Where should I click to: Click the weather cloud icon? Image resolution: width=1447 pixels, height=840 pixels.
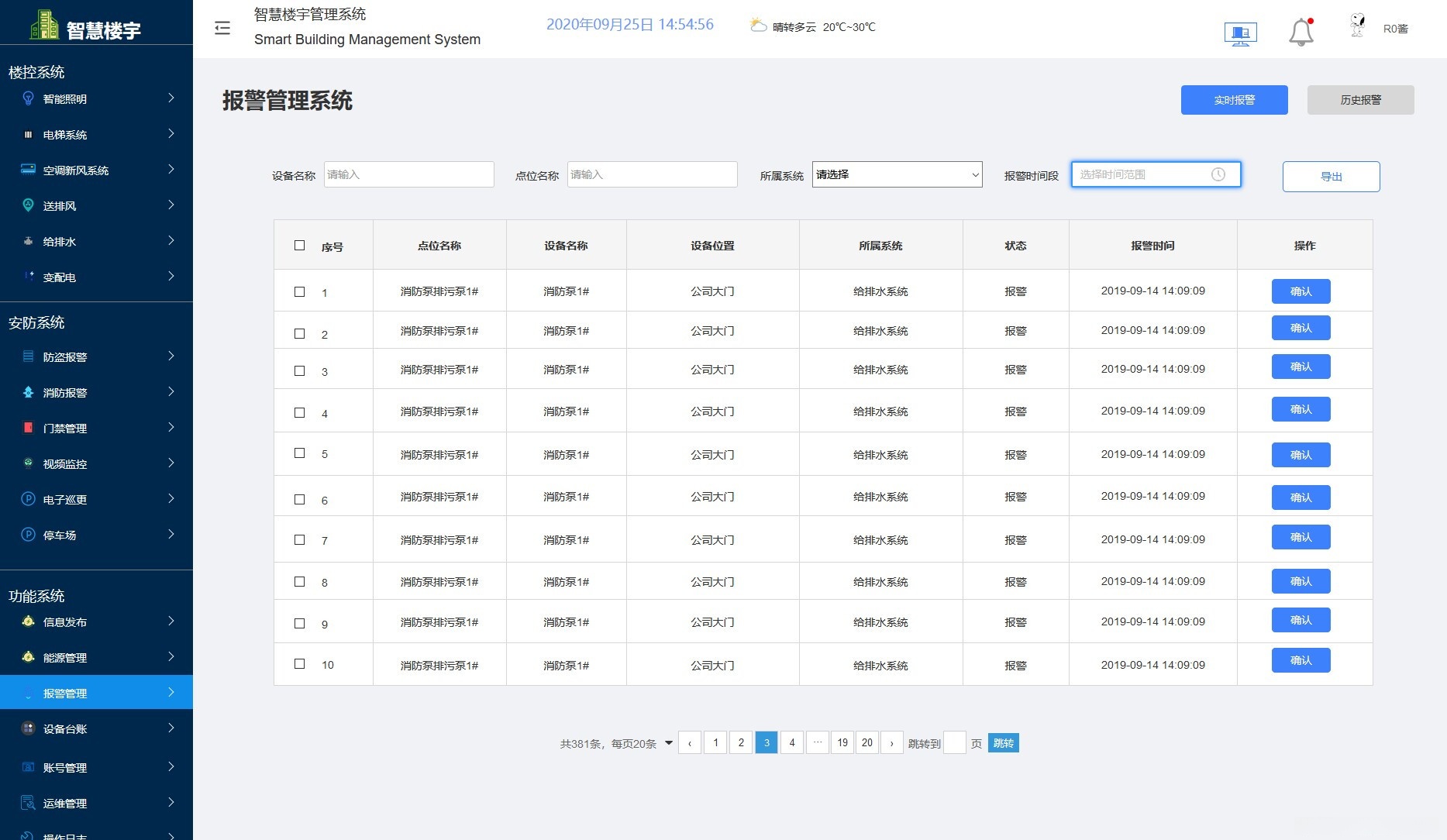pyautogui.click(x=758, y=26)
